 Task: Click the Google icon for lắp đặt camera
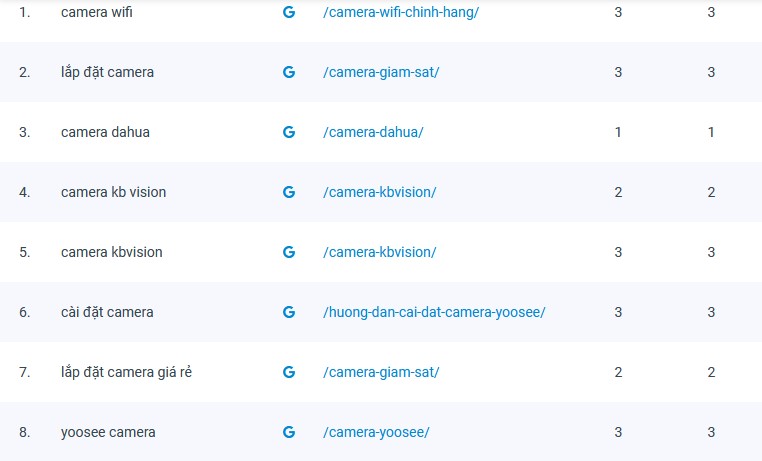click(289, 72)
